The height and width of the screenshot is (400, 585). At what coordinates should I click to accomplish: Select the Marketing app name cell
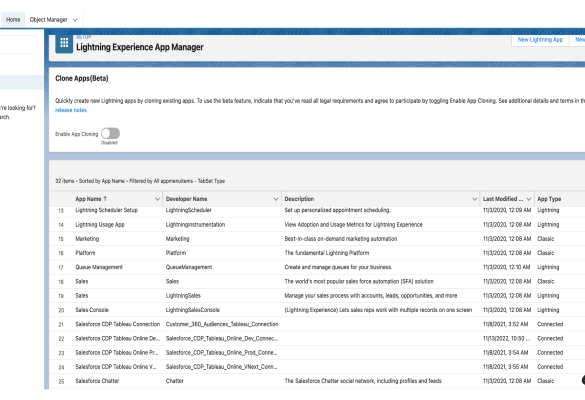click(87, 239)
